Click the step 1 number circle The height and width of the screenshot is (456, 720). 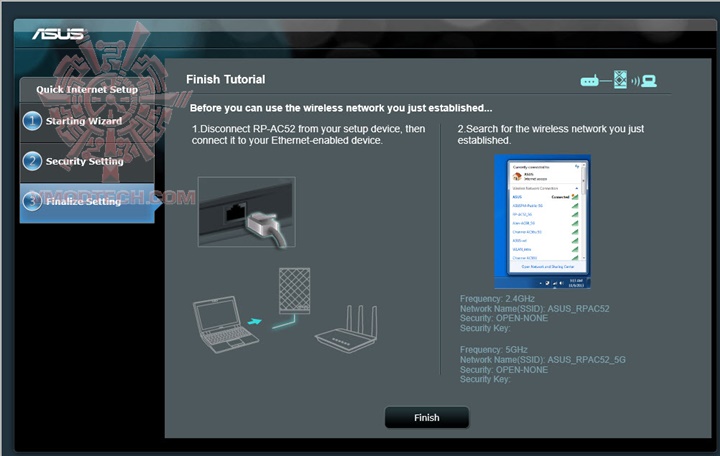pyautogui.click(x=32, y=121)
